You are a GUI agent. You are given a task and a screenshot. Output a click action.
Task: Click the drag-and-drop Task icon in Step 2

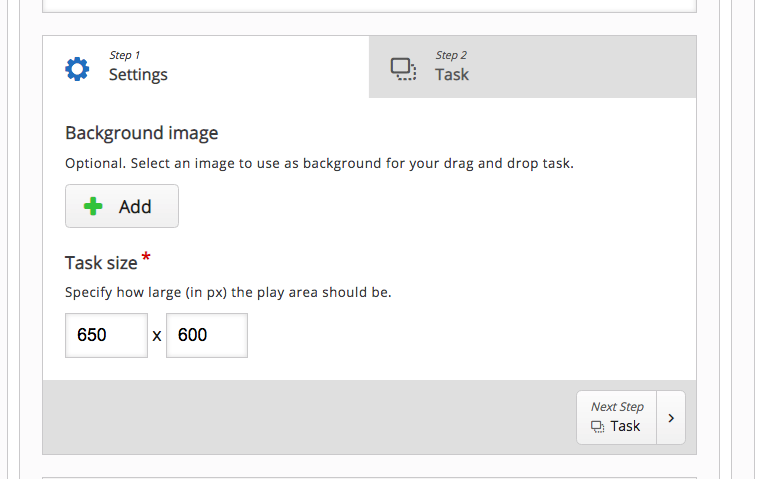(403, 69)
